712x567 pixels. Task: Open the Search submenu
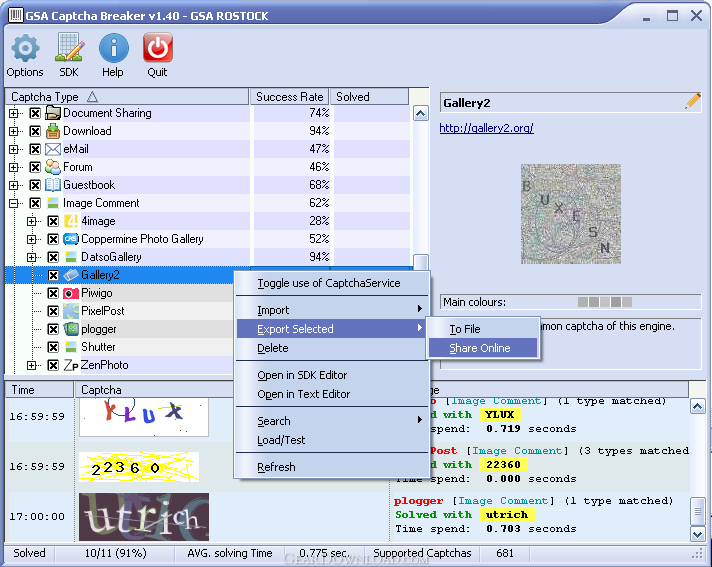click(331, 421)
